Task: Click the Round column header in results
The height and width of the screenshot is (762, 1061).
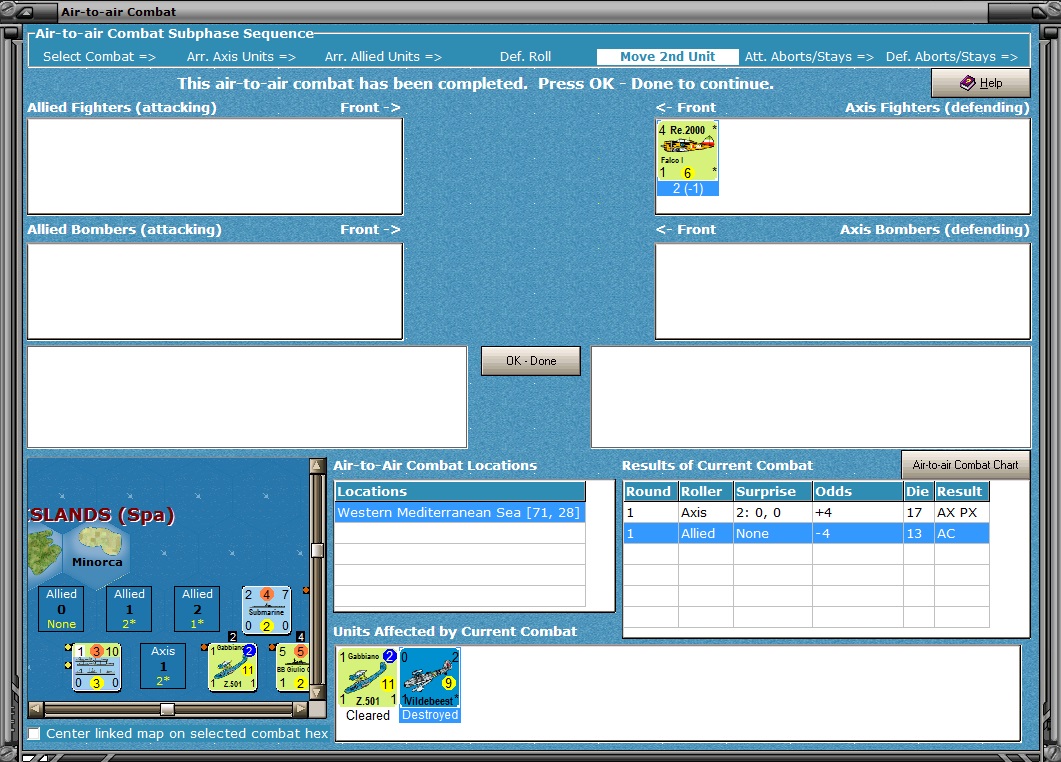Action: pos(650,491)
